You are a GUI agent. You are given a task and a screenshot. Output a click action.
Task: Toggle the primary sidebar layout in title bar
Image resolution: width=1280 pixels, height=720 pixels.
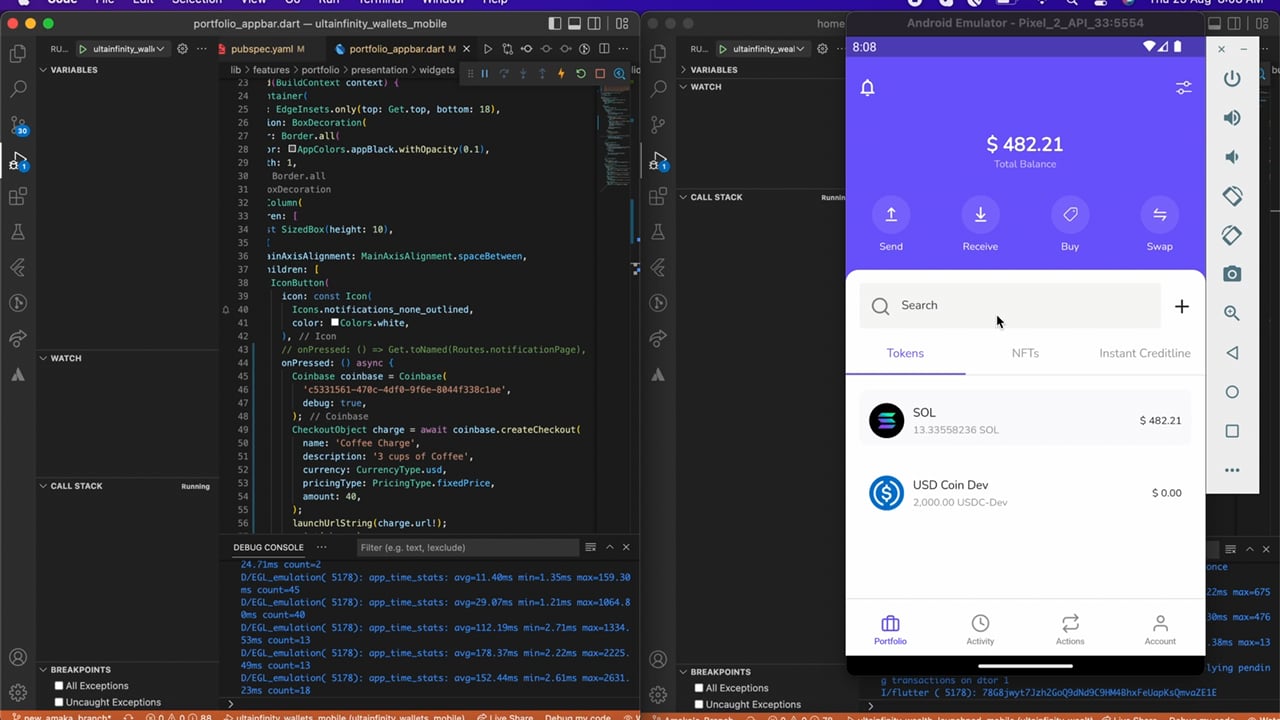tap(556, 23)
